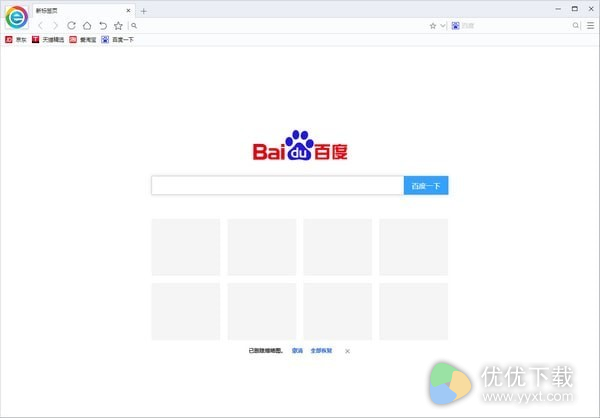This screenshot has height=418, width=600.
Task: Open the 京东 bookmark
Action: point(16,39)
